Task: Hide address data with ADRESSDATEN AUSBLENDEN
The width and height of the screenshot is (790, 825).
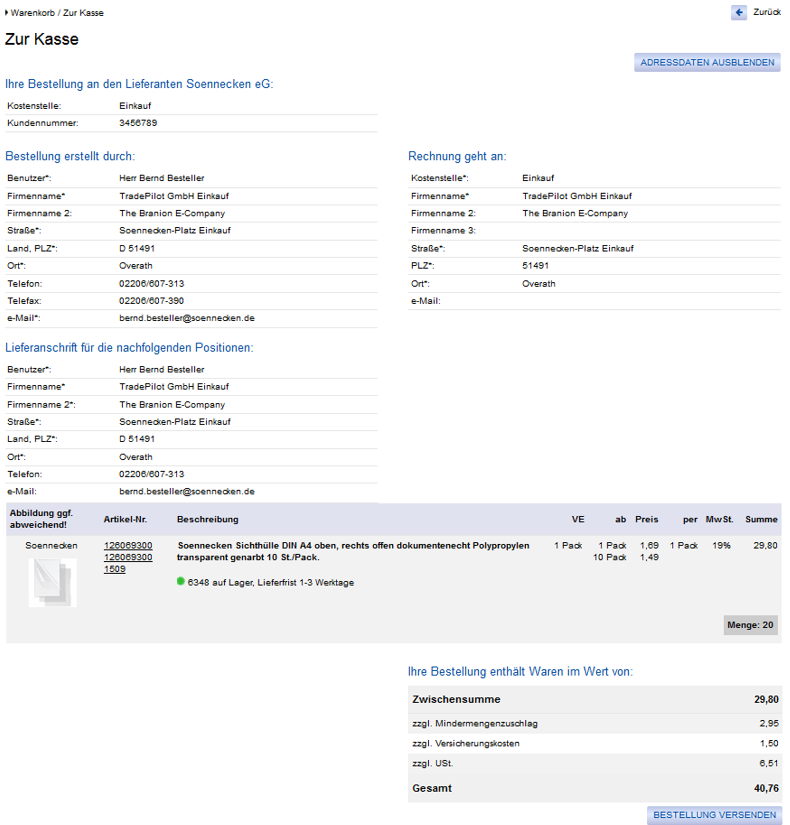Action: coord(707,63)
